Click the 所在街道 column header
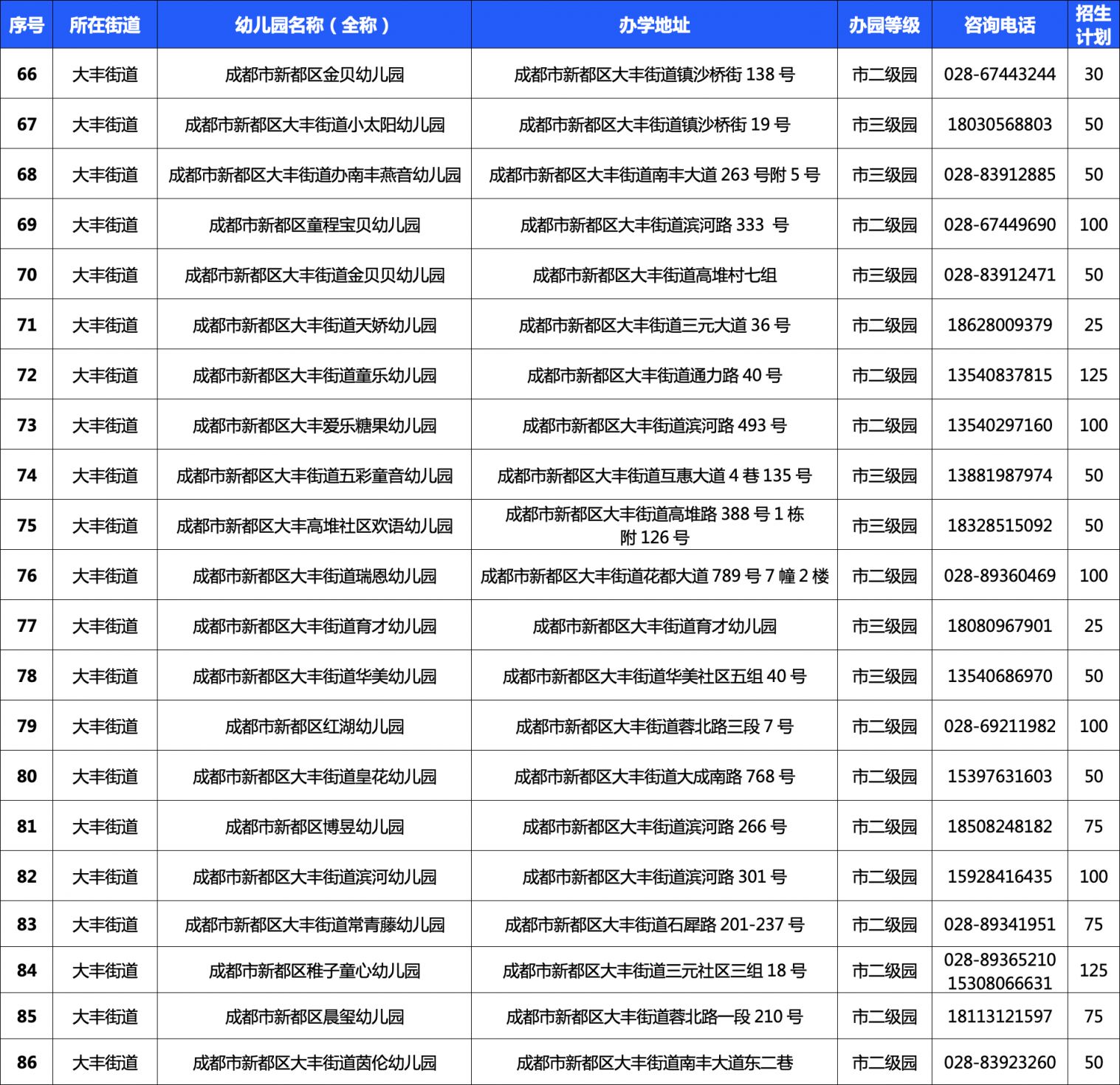Screen dimensions: 1120x1085 pyautogui.click(x=105, y=25)
